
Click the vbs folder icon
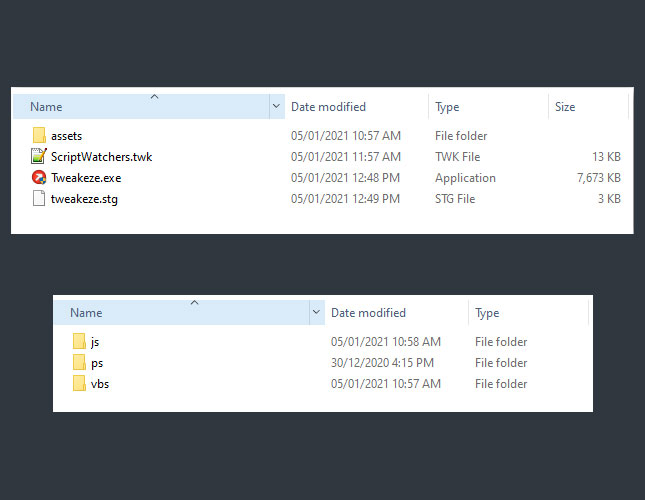pos(79,383)
